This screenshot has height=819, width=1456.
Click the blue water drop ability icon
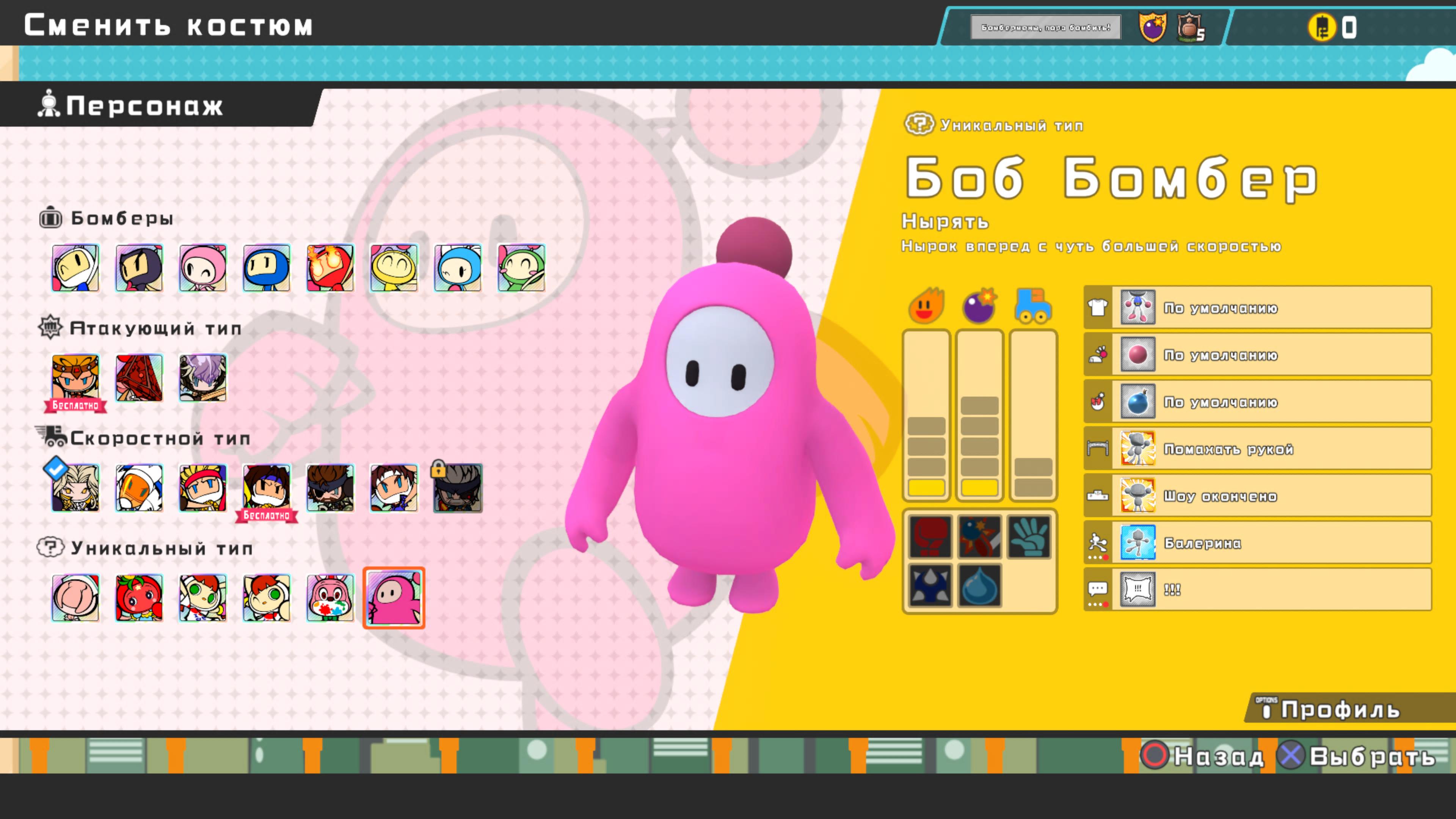tap(979, 585)
